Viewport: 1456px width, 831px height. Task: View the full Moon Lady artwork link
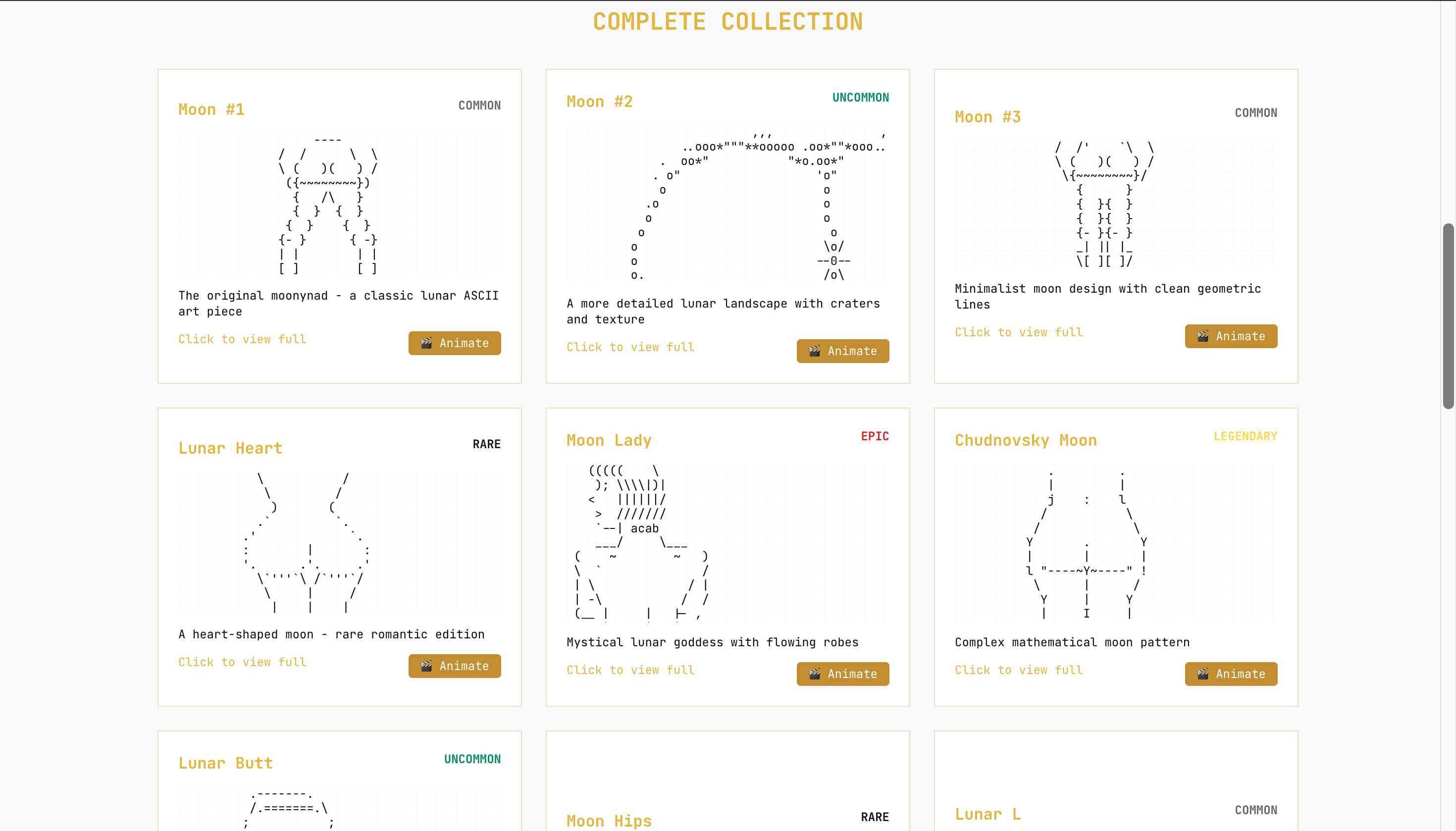tap(630, 670)
